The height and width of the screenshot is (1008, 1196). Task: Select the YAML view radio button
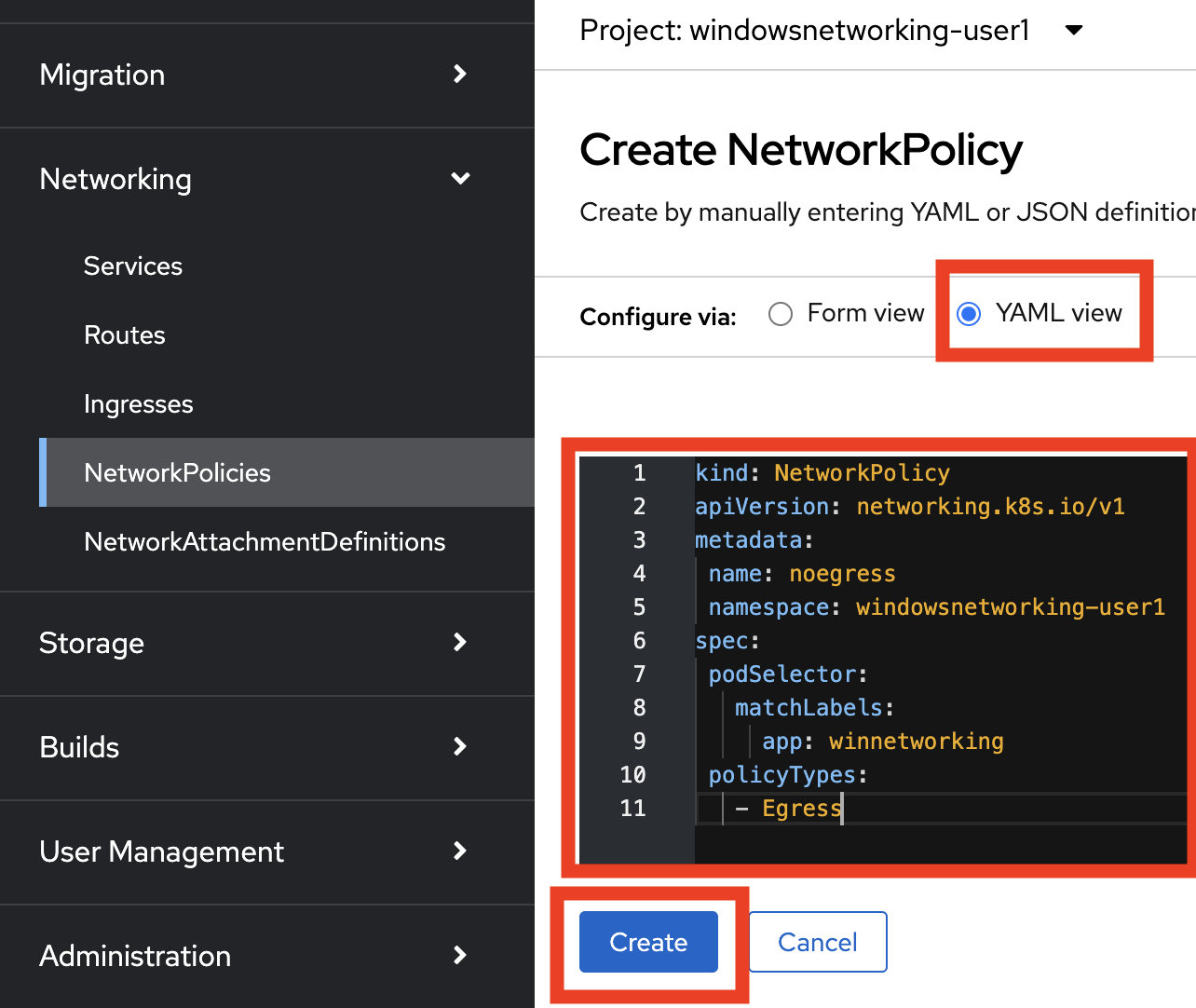pos(969,314)
